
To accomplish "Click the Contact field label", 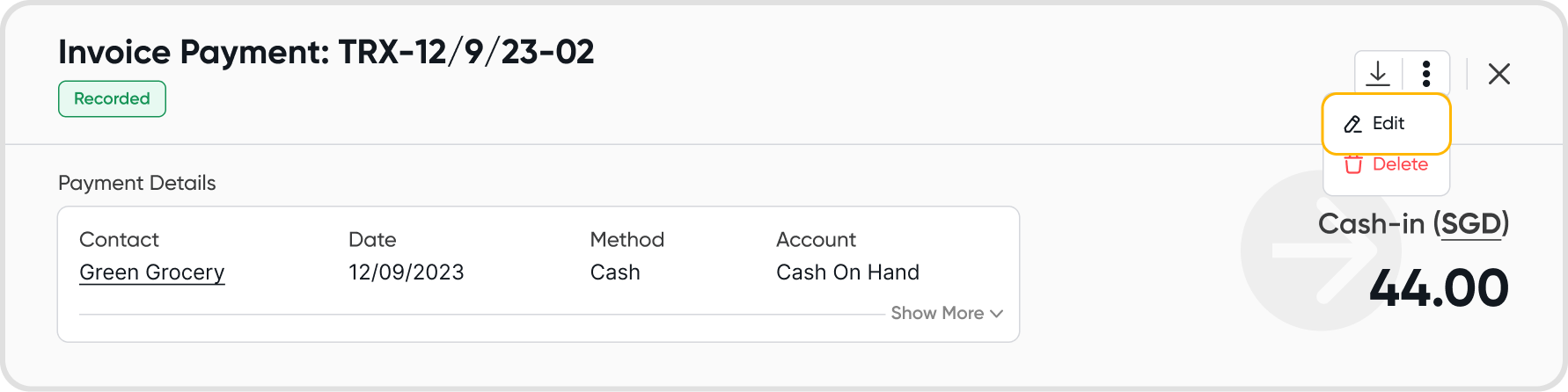I will pyautogui.click(x=119, y=240).
